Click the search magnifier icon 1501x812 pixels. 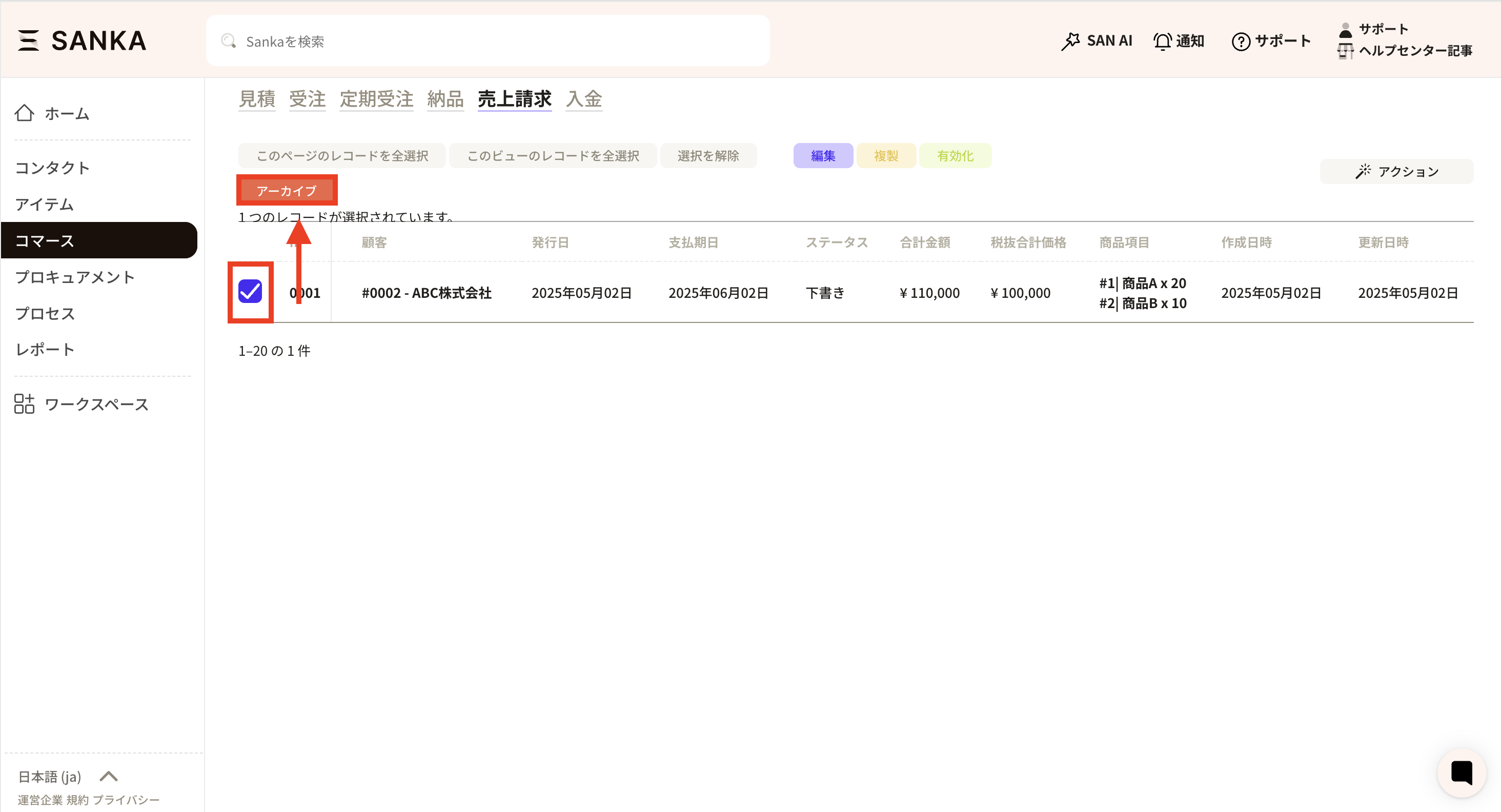click(x=229, y=41)
